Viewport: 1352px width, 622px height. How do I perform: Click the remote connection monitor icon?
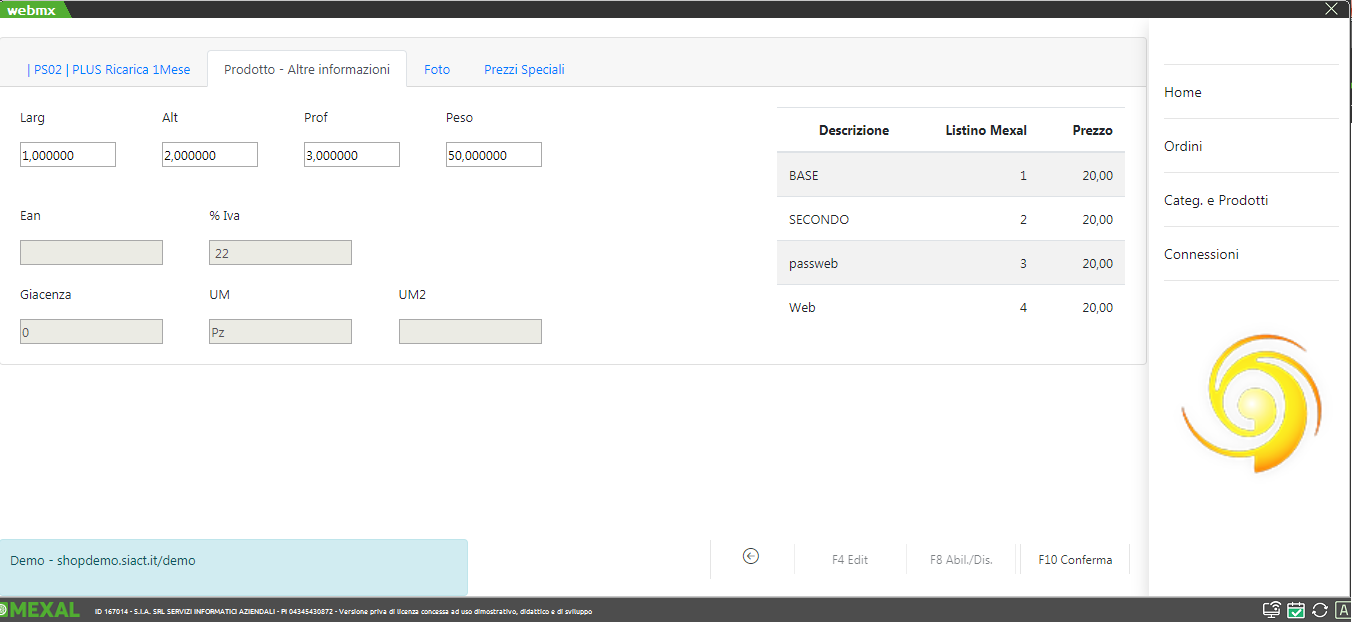click(1272, 610)
